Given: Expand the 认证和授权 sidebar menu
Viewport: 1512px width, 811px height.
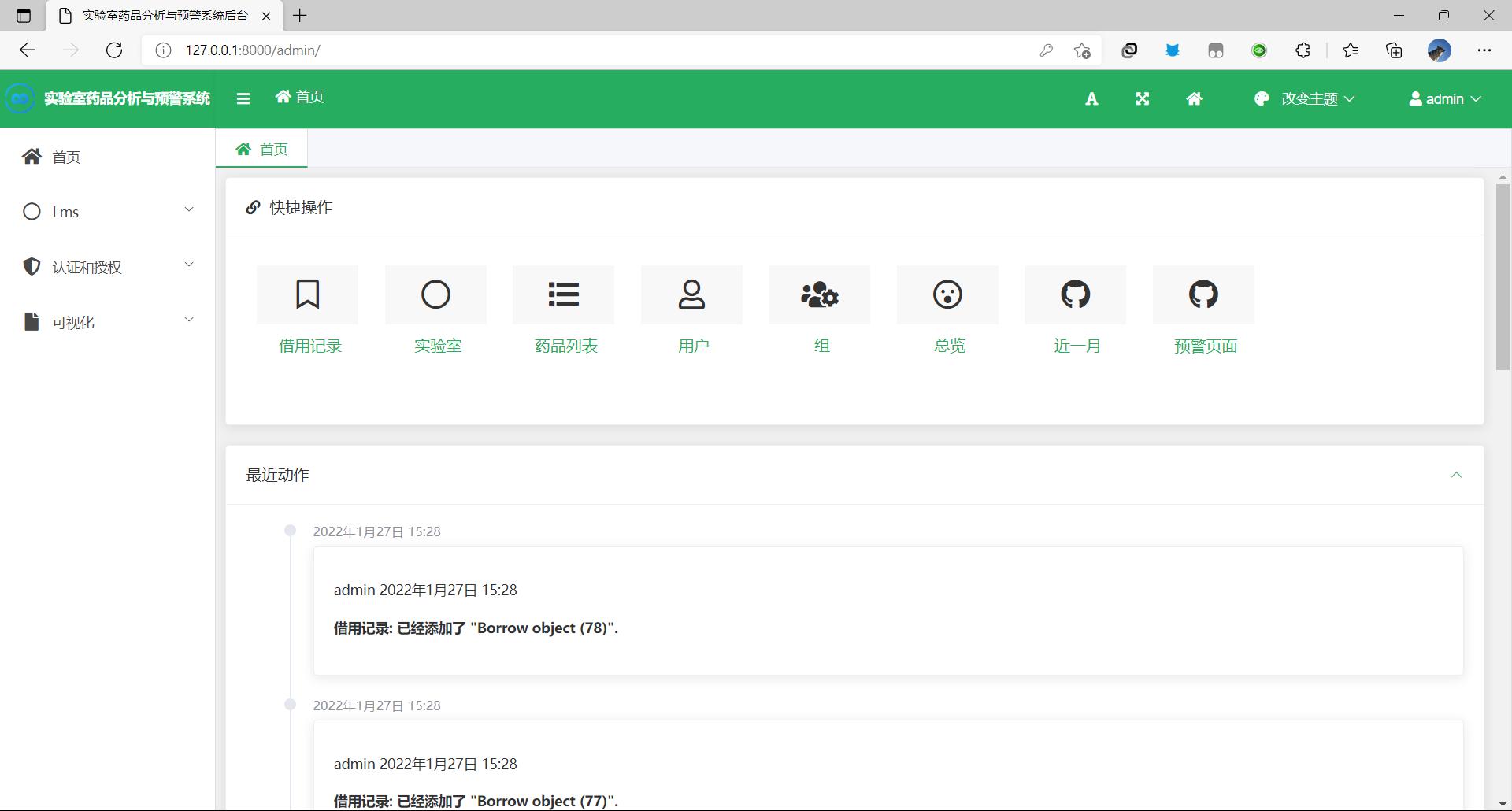Looking at the screenshot, I should point(108,267).
